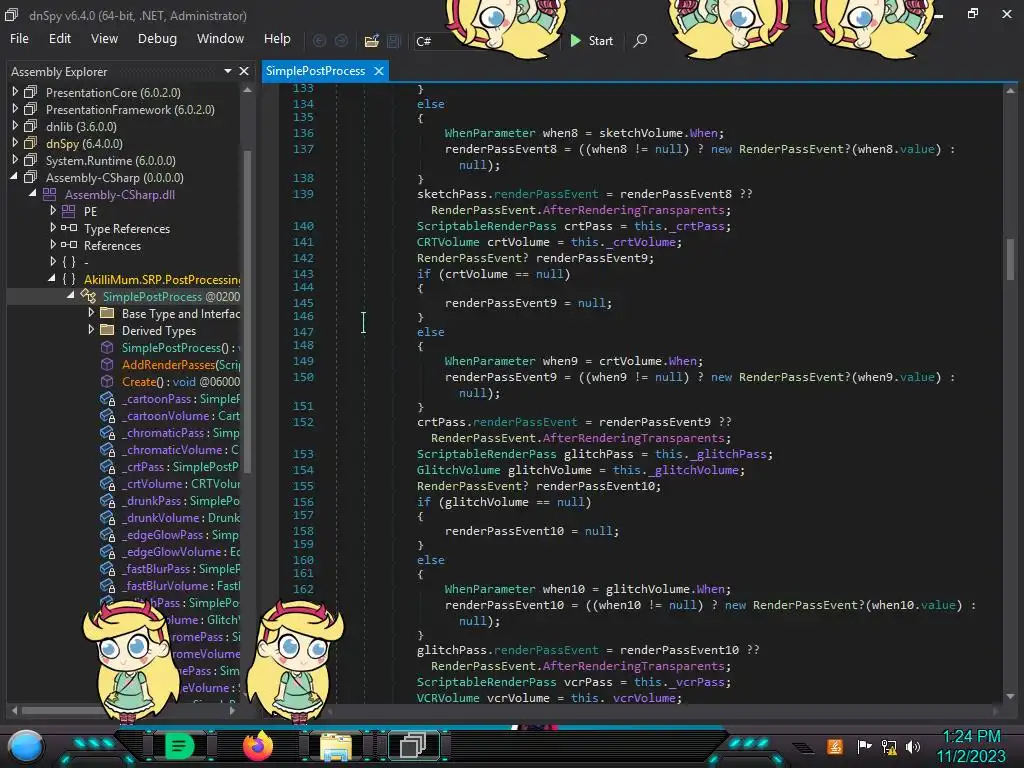Click the code editor vertical scrollbar thumb
The height and width of the screenshot is (768, 1024).
point(1010,259)
